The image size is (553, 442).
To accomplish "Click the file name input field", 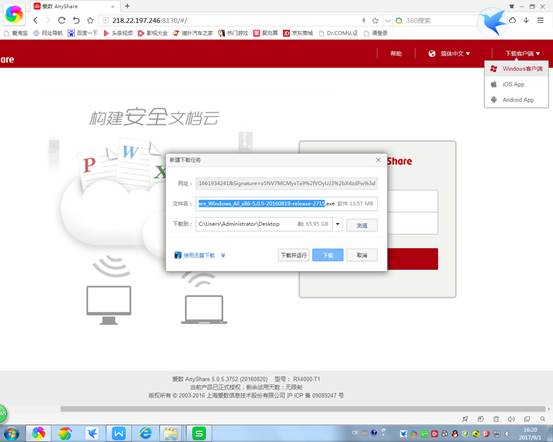I will click(x=286, y=204).
